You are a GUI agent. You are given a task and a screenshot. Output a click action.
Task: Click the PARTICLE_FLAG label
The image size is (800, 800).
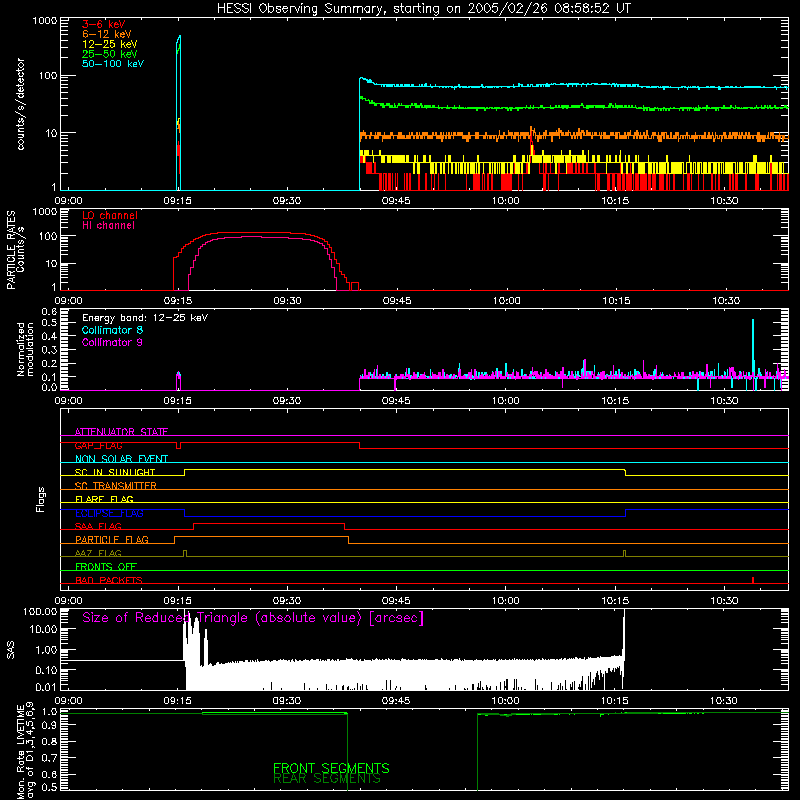tap(112, 539)
